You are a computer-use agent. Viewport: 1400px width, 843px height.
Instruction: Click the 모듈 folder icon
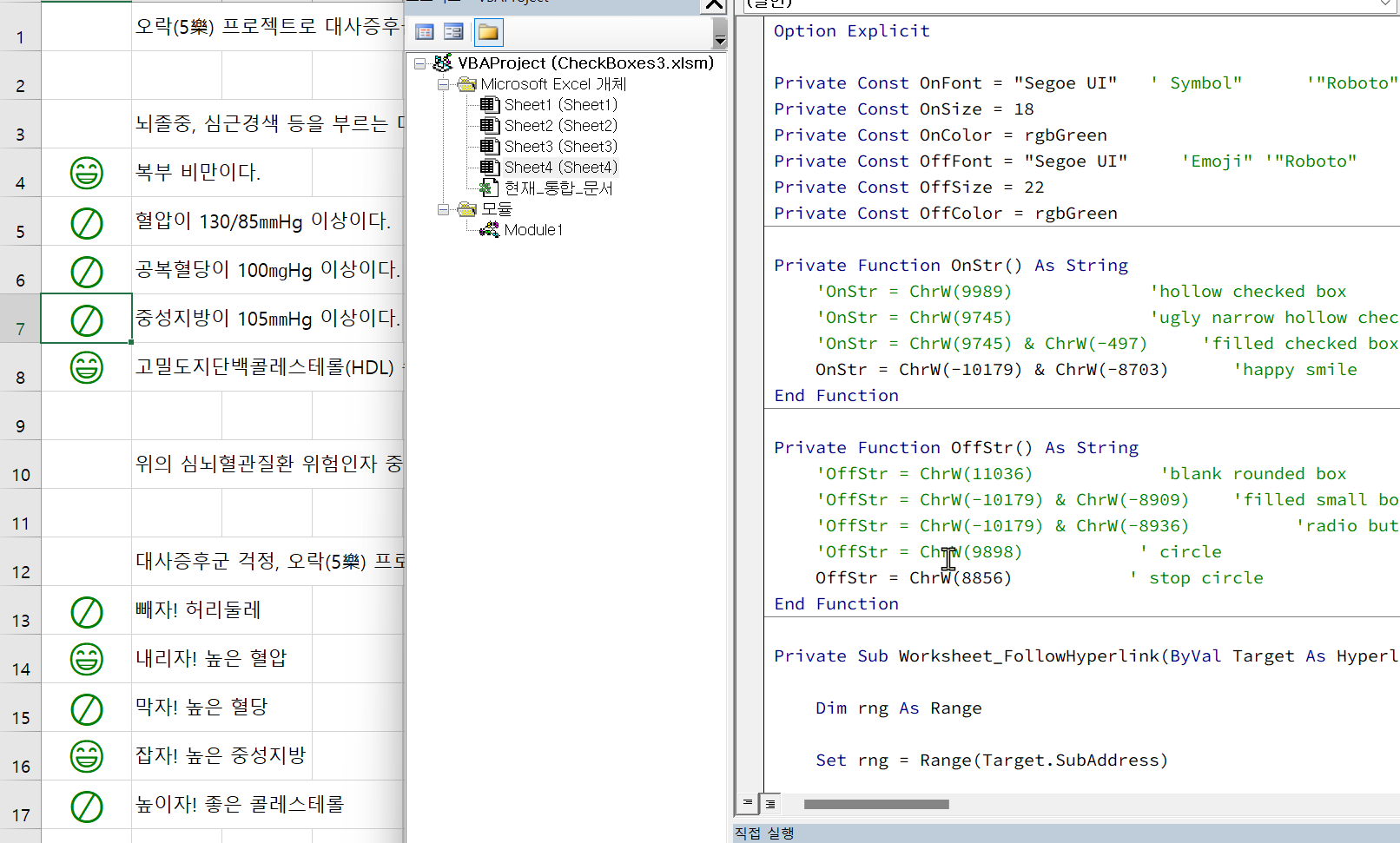point(467,209)
